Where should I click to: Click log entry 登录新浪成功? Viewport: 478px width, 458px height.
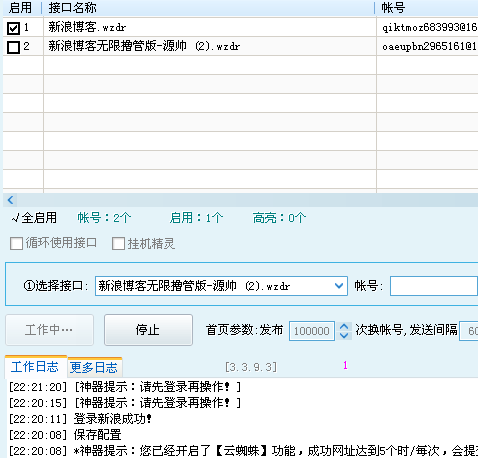click(80, 419)
